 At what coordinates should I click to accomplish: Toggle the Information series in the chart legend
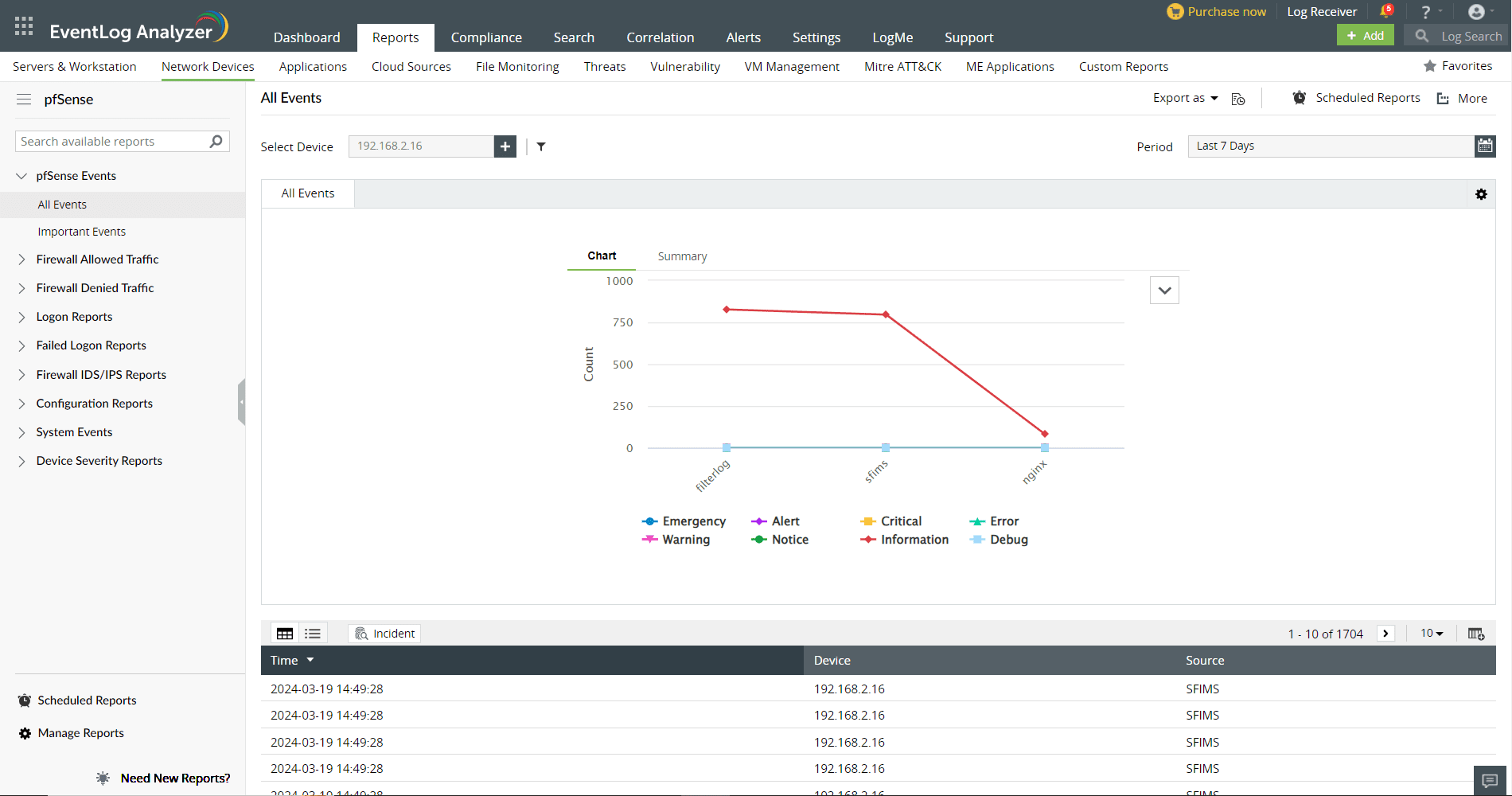(x=915, y=539)
